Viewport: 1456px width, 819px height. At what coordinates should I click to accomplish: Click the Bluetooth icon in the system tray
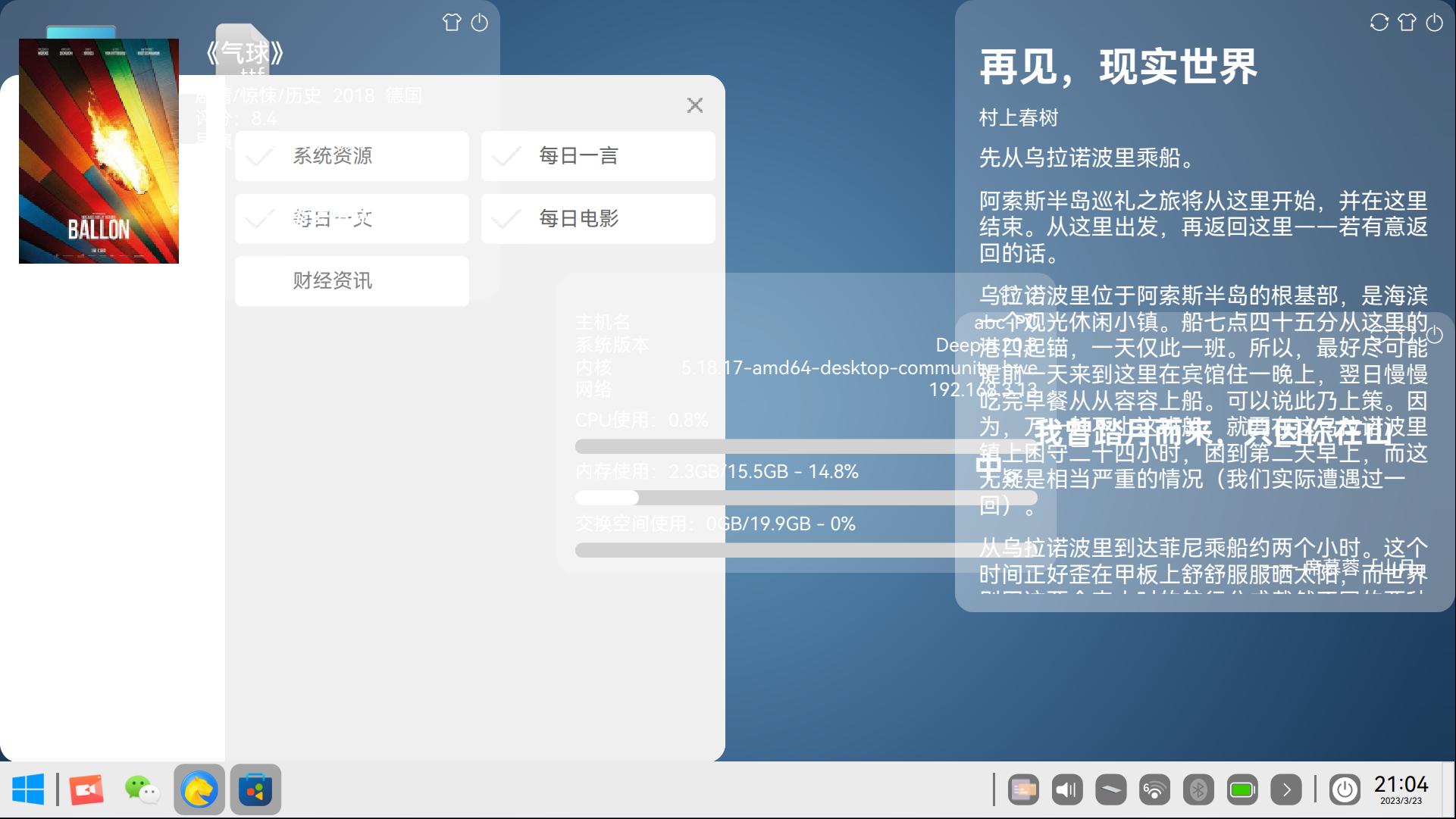click(x=1199, y=789)
